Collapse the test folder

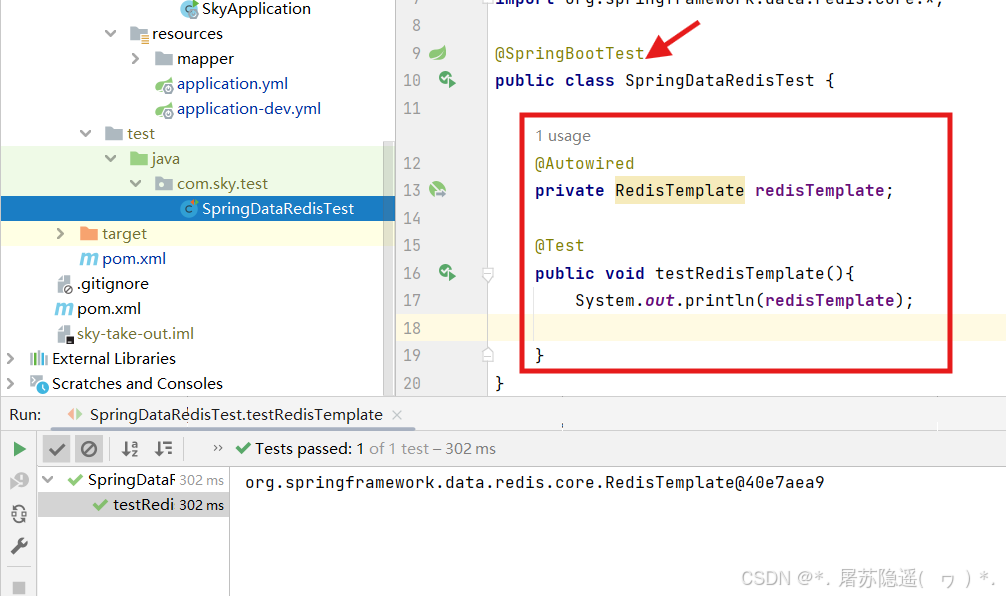point(85,133)
